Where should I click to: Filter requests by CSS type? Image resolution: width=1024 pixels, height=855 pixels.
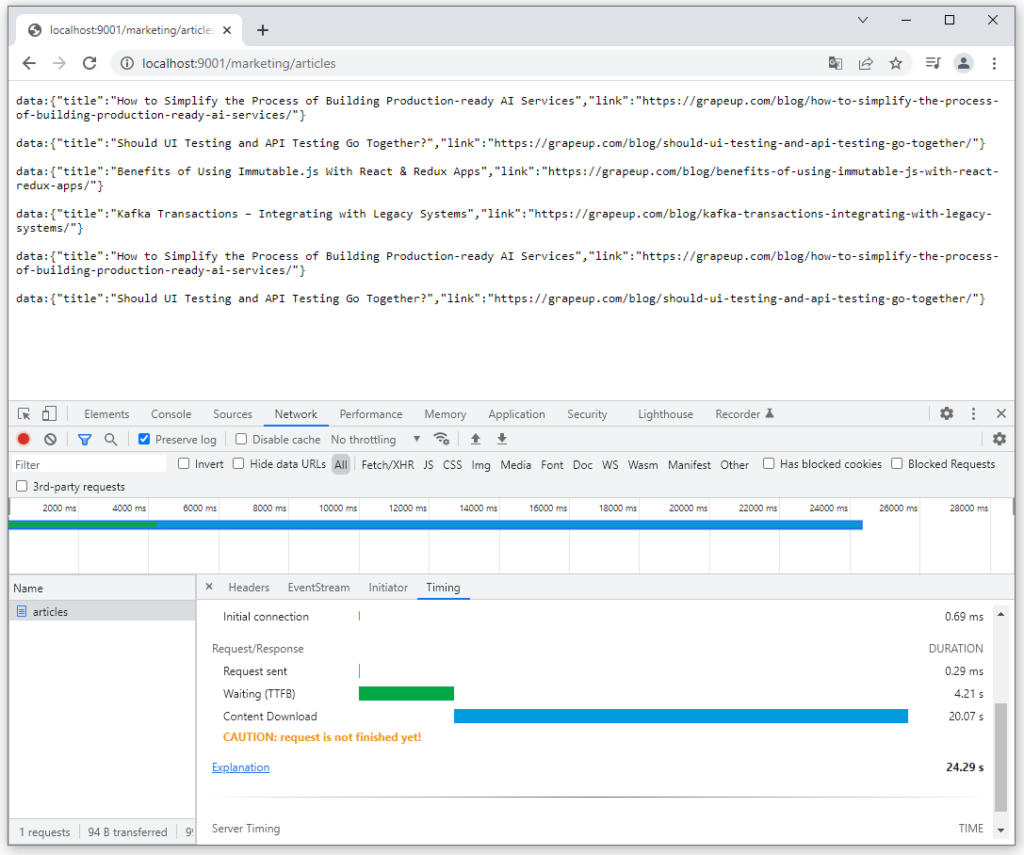pos(453,464)
